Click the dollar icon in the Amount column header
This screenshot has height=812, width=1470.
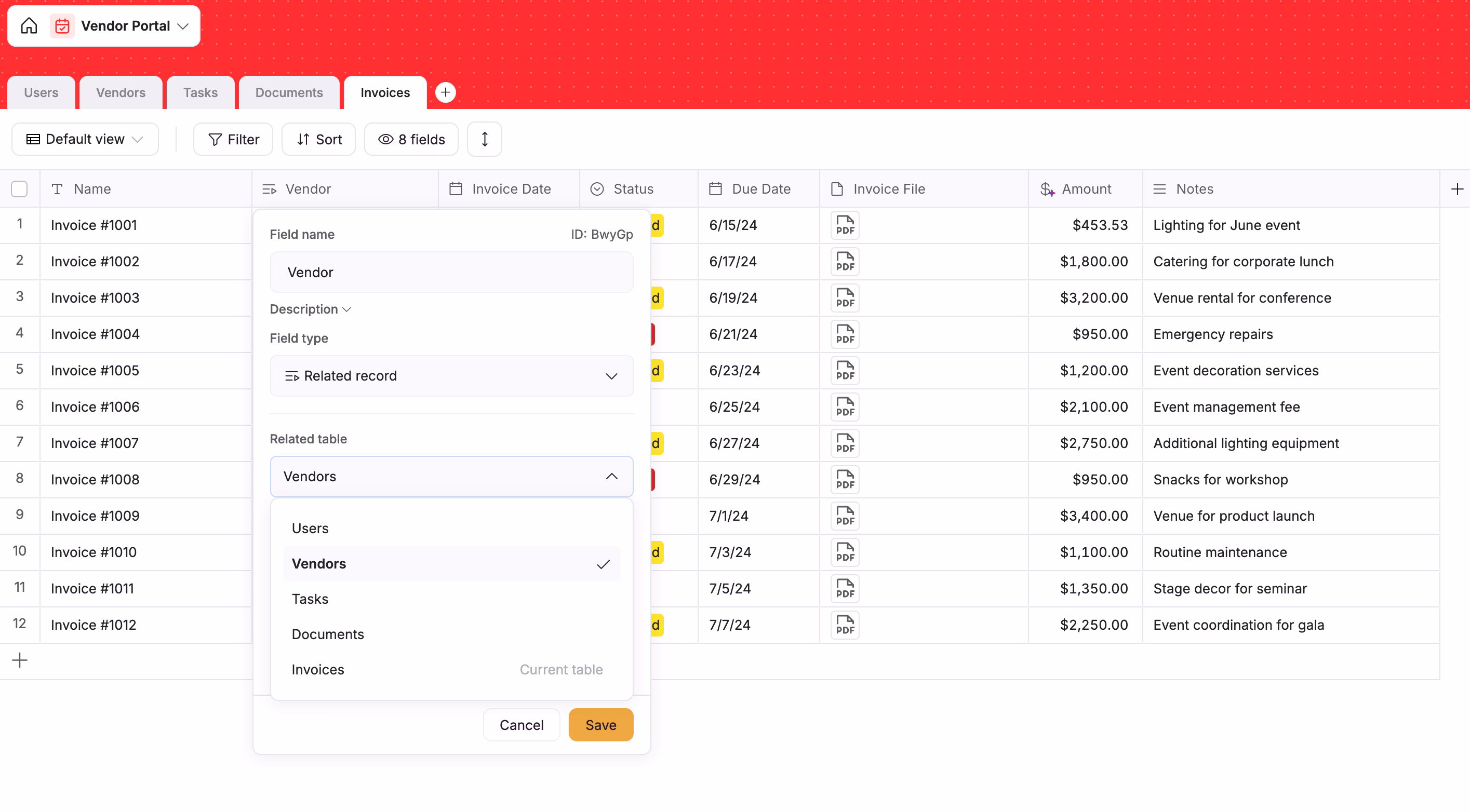(x=1046, y=189)
